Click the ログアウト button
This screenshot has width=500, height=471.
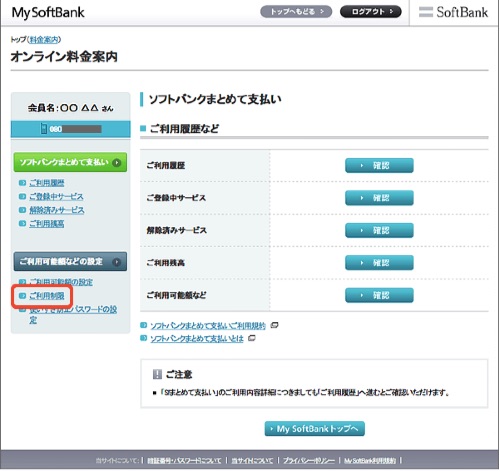[370, 12]
